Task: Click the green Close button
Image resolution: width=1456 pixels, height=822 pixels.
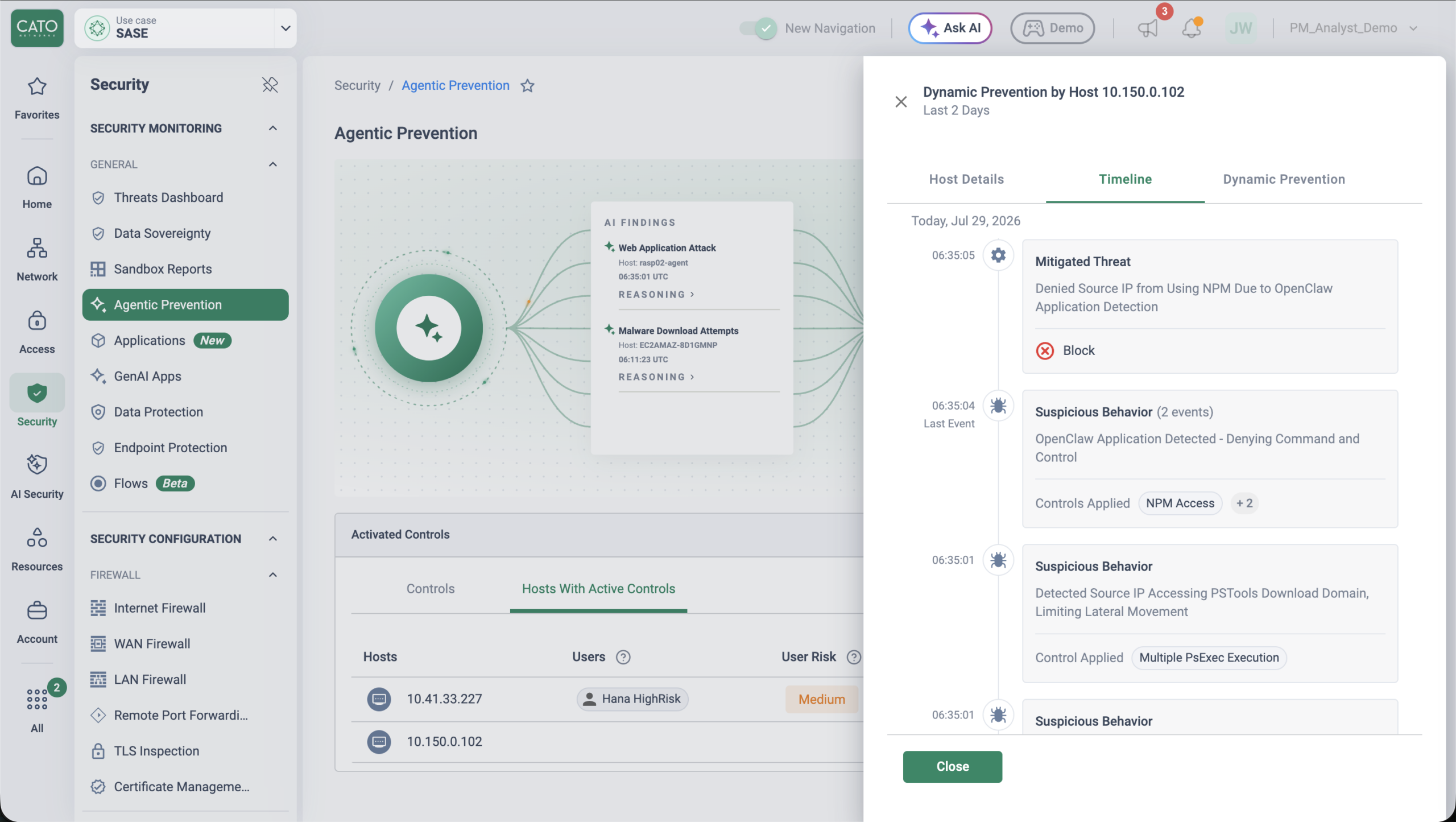Action: click(x=952, y=767)
